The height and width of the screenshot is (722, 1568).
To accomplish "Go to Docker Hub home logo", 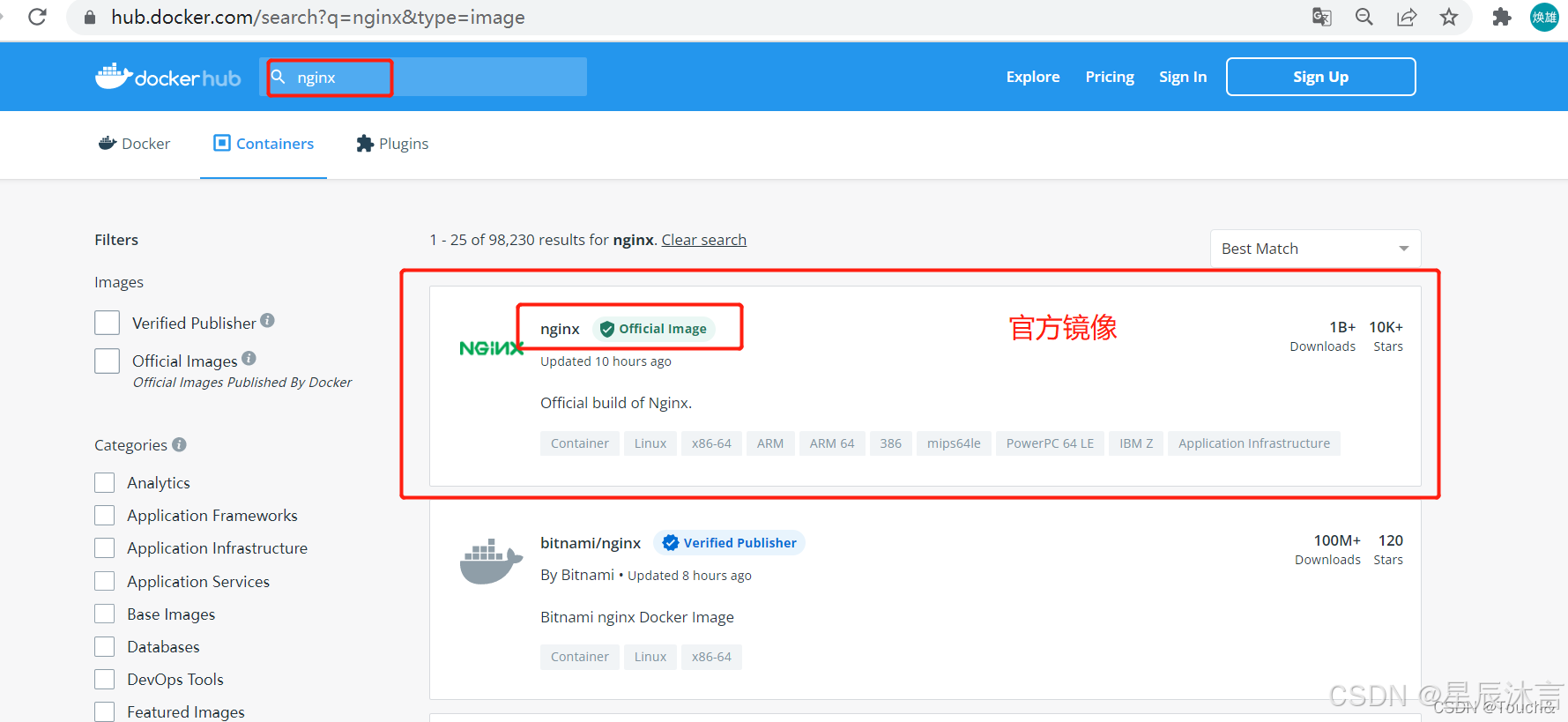I will point(167,78).
